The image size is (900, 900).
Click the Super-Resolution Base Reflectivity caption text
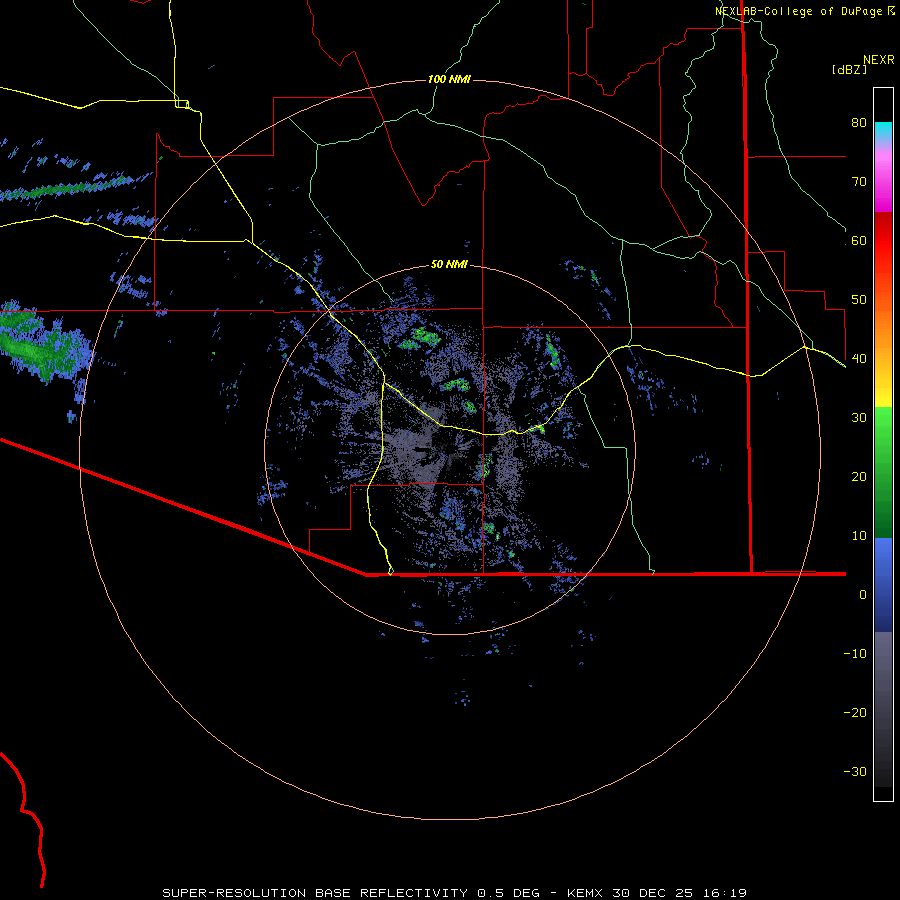pyautogui.click(x=317, y=893)
